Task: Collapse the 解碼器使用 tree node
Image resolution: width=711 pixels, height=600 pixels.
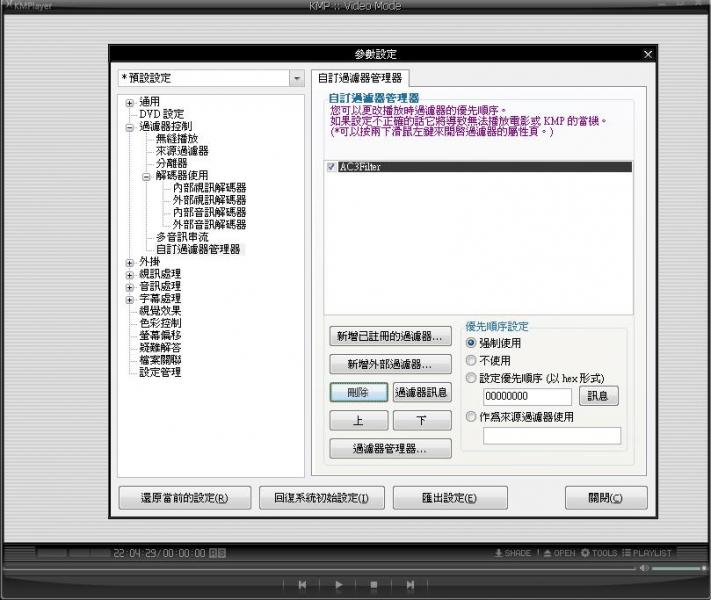Action: point(146,176)
